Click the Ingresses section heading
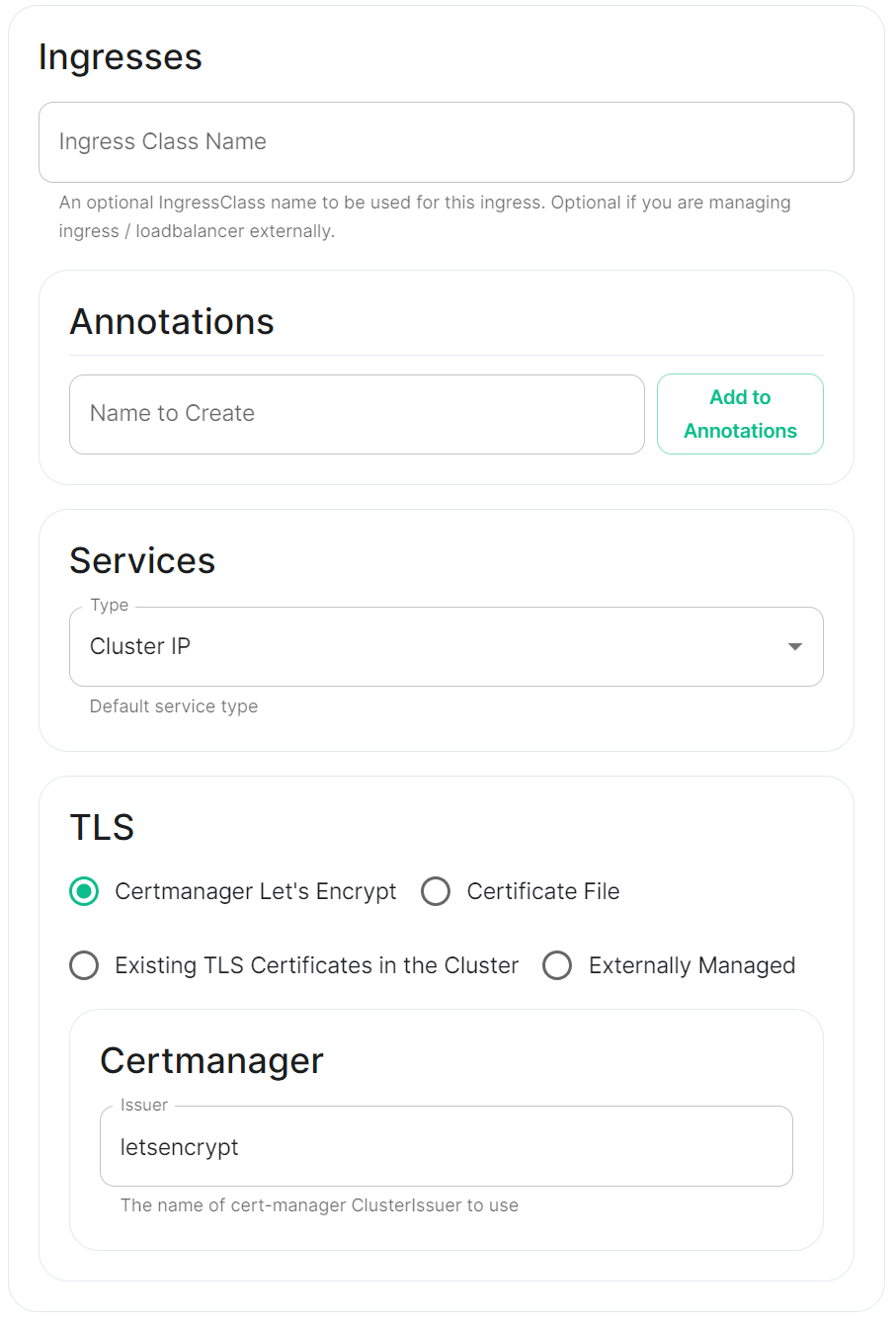Screen dimensions: 896x1322 click(x=121, y=57)
